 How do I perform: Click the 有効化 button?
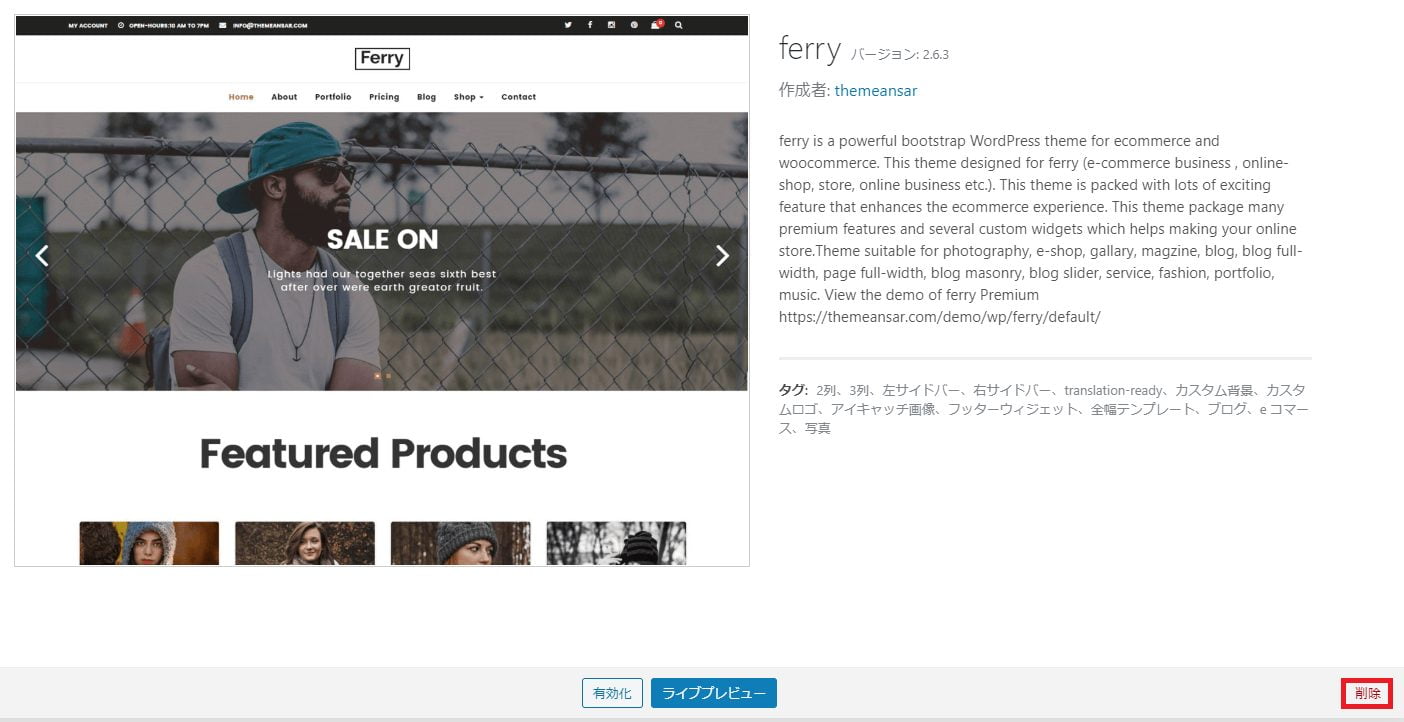pos(612,693)
